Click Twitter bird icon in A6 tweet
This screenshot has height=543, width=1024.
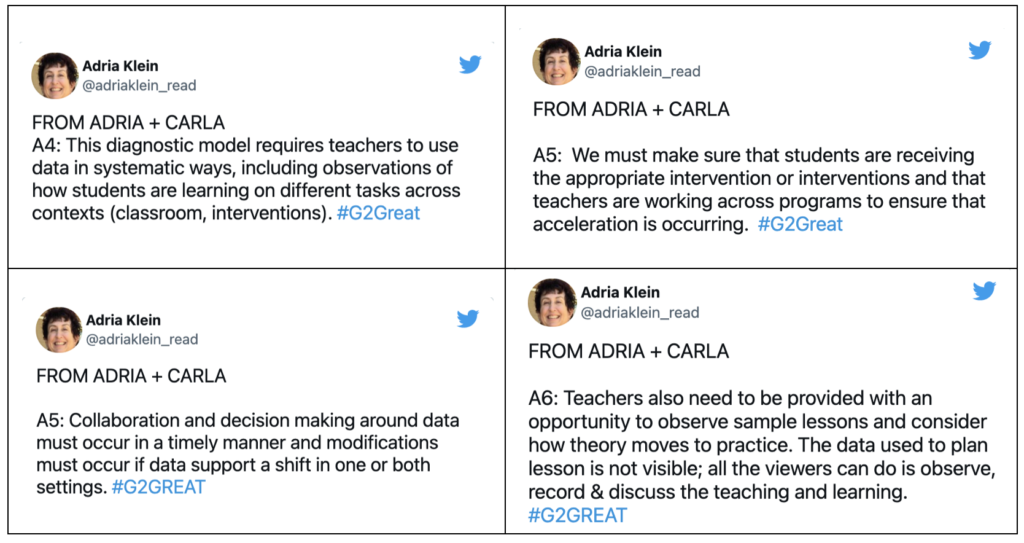984,290
